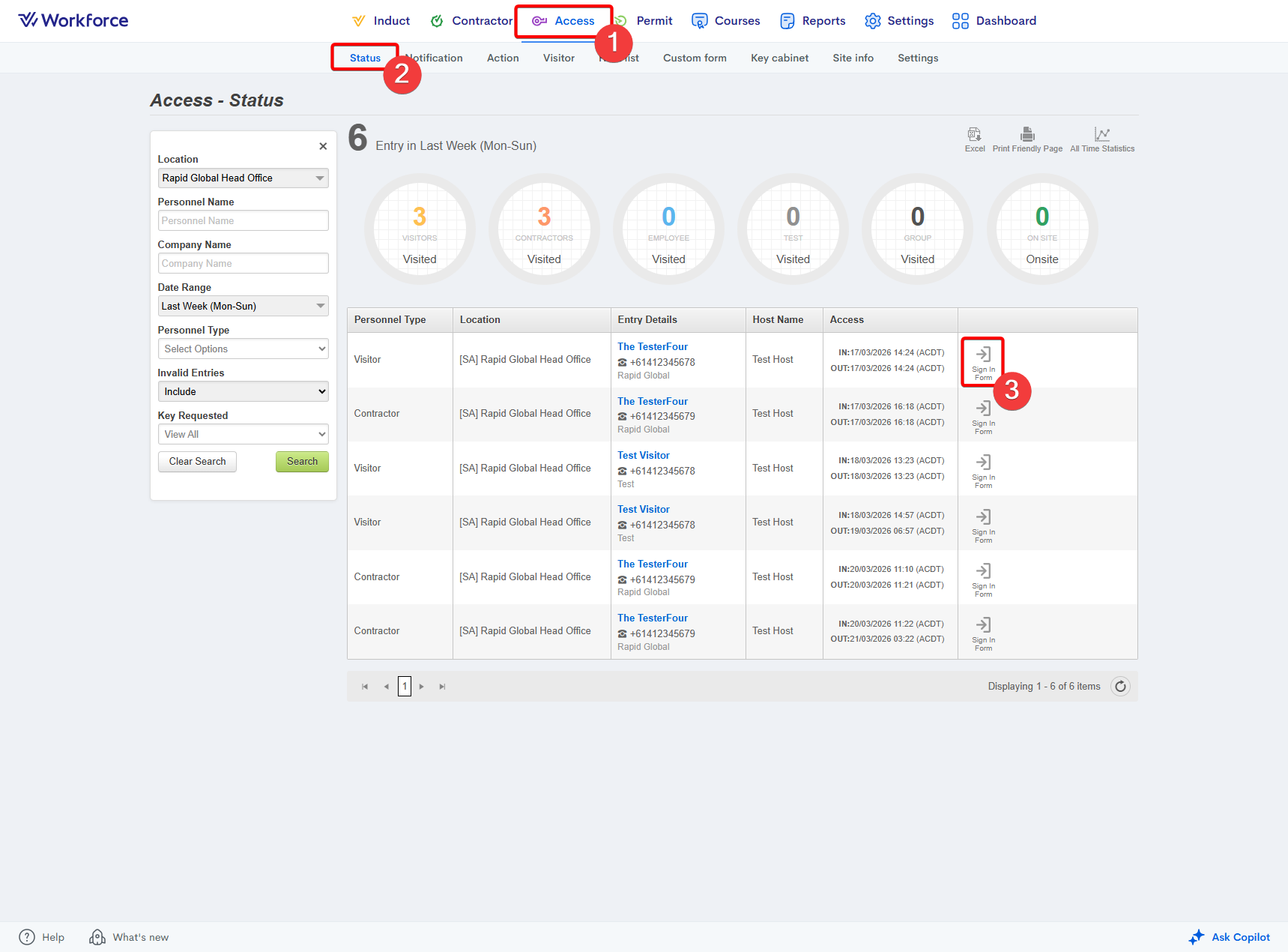Click the Clear Search button
Viewport: 1288px width, 952px height.
pyautogui.click(x=197, y=462)
